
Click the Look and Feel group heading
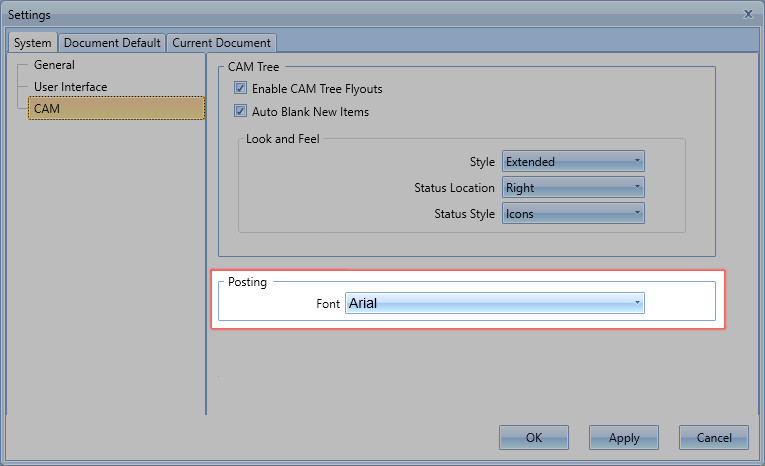coord(282,139)
